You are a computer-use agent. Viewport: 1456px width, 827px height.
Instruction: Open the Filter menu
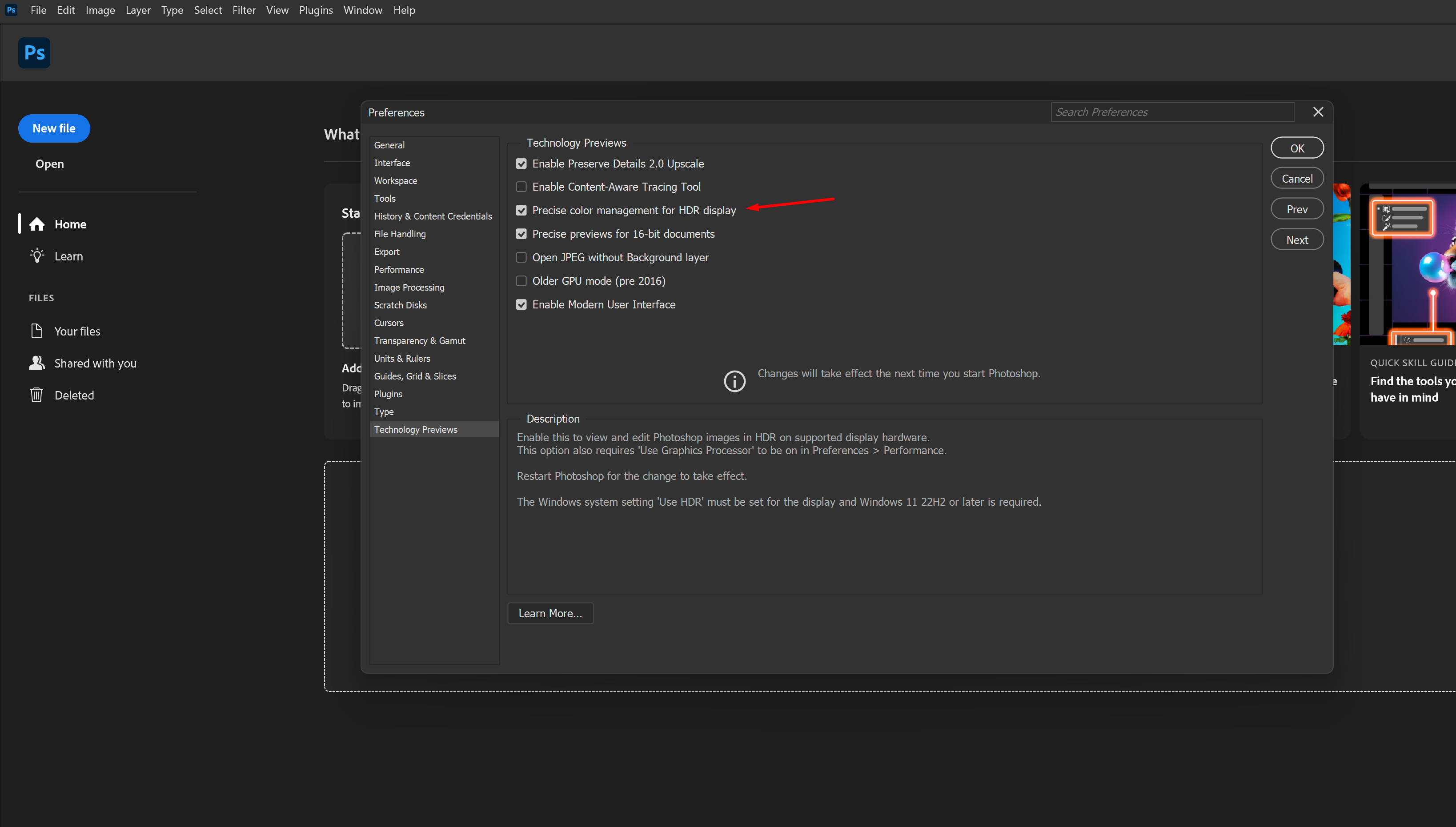(x=244, y=10)
